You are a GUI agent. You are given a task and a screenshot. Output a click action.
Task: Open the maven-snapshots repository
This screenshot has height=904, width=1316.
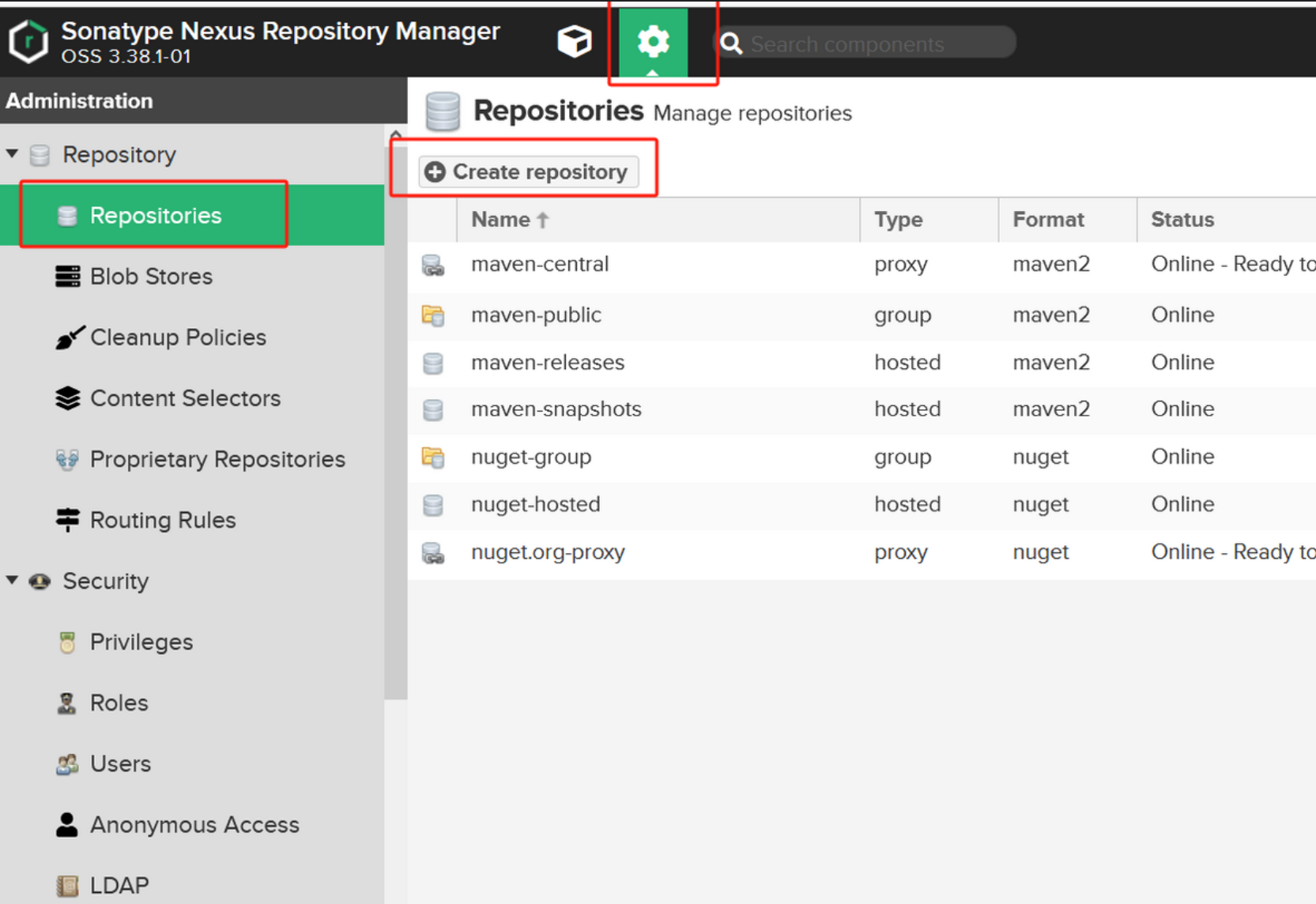[x=556, y=409]
